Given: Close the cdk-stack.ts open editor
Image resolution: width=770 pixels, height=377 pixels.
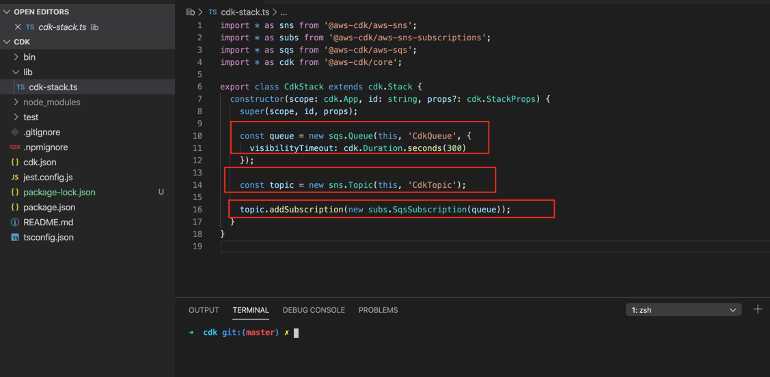Looking at the screenshot, I should click(18, 27).
